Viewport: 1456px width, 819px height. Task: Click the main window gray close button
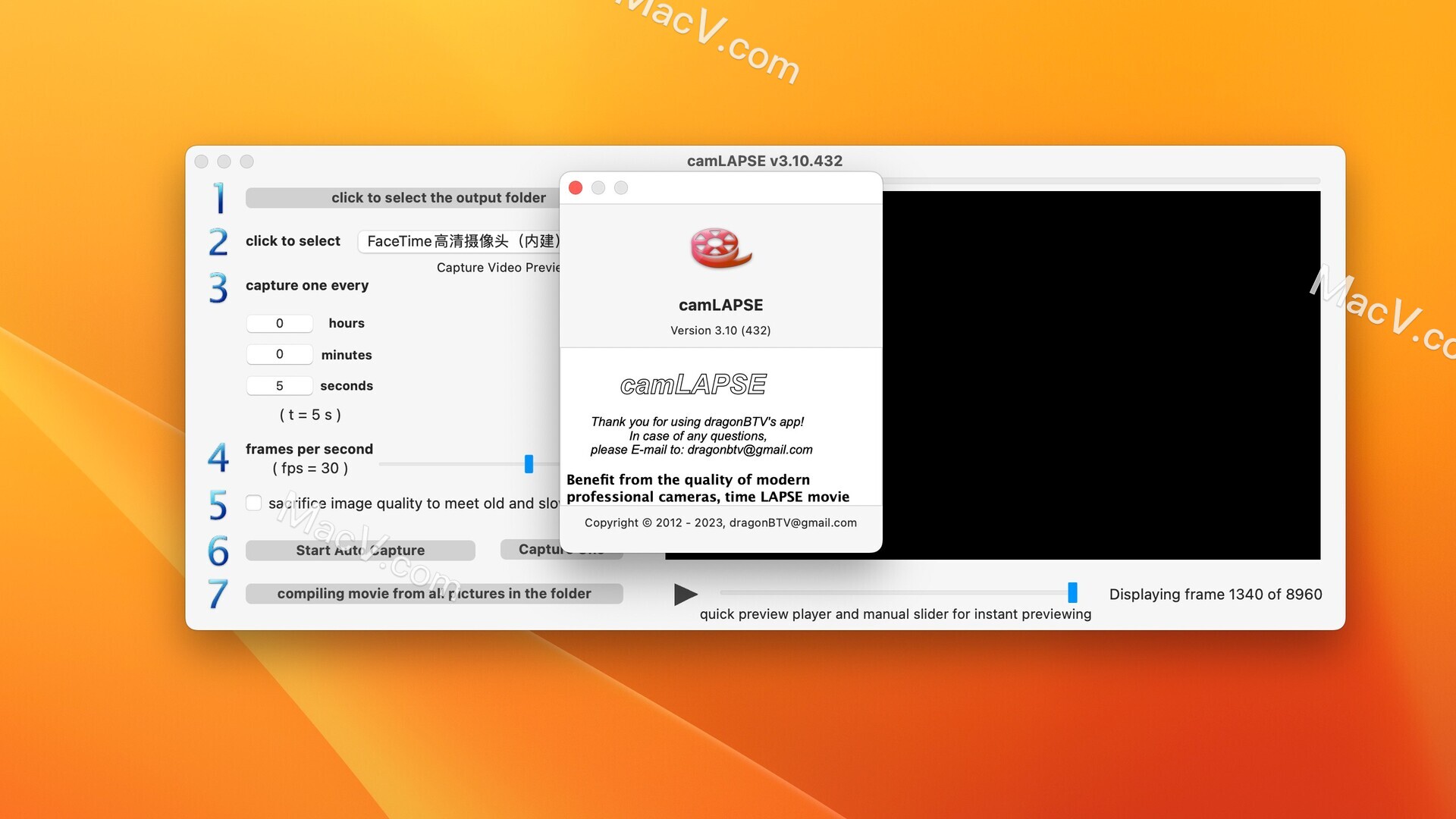[x=202, y=162]
